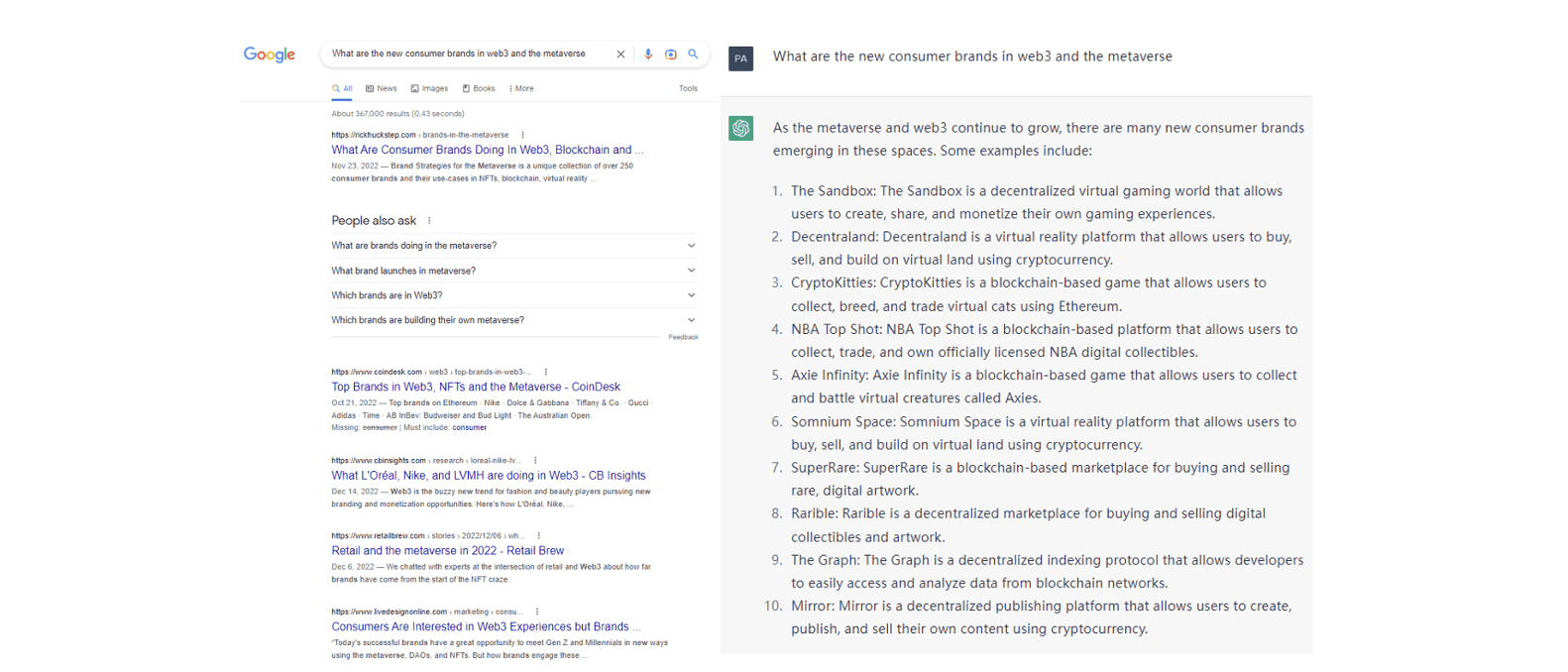Start voice search with microphone icon
Screen dimensions: 1568x672
tap(648, 55)
